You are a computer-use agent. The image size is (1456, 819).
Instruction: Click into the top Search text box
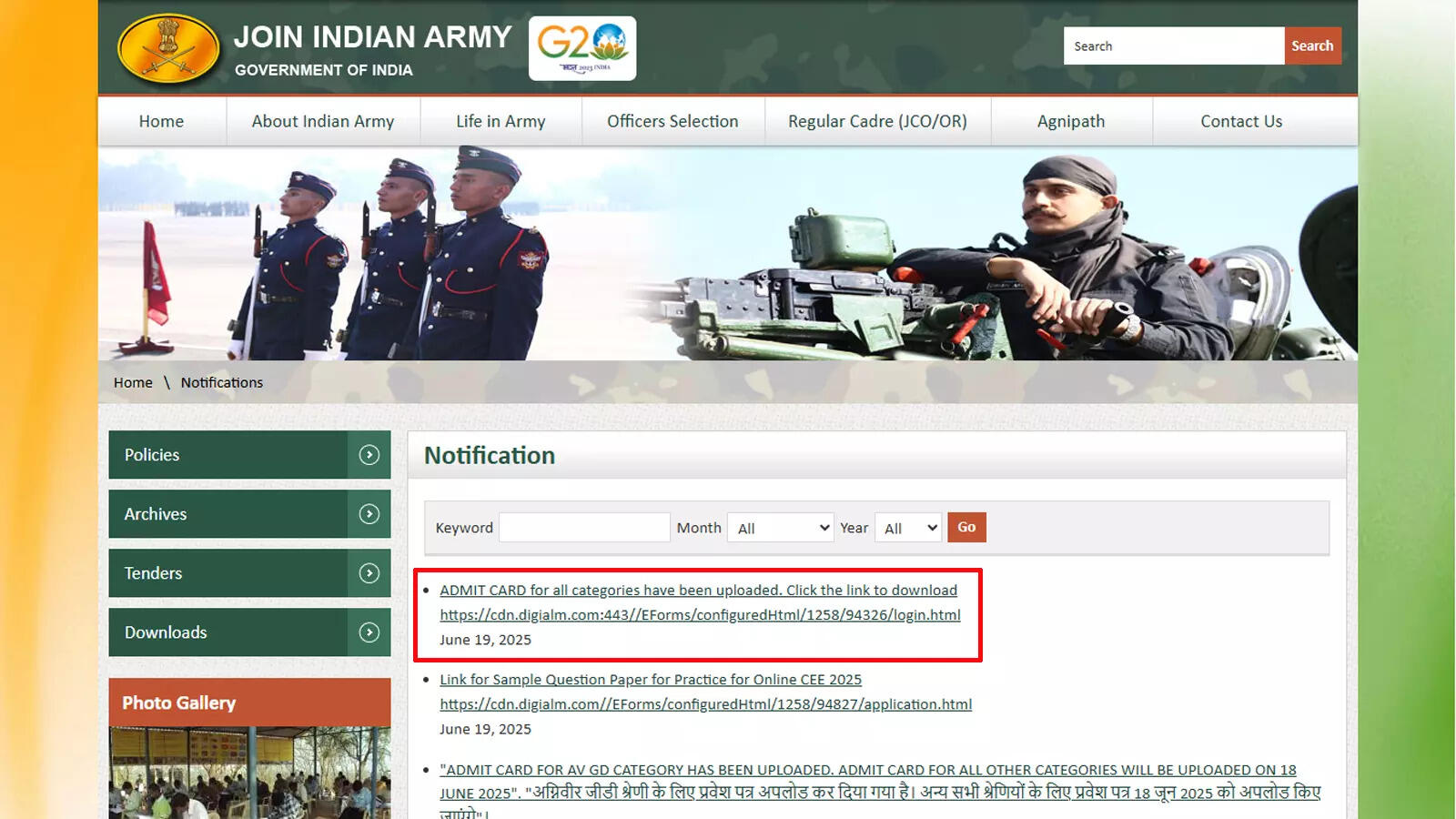coord(1173,46)
